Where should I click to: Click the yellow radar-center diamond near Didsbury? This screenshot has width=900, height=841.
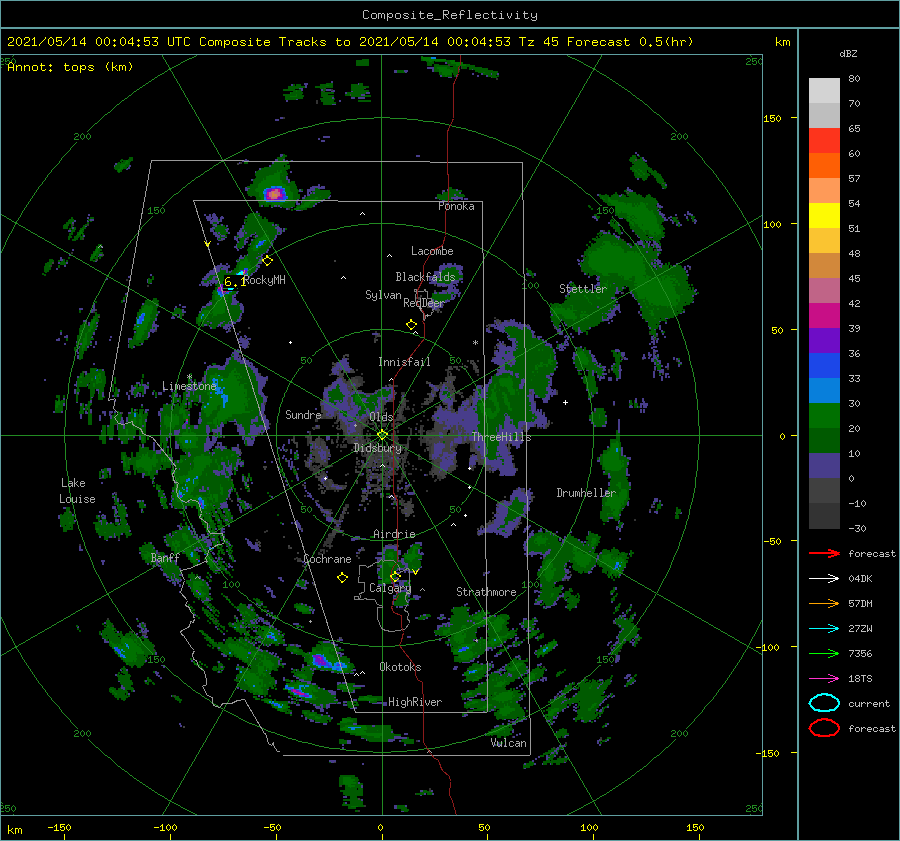click(x=382, y=435)
